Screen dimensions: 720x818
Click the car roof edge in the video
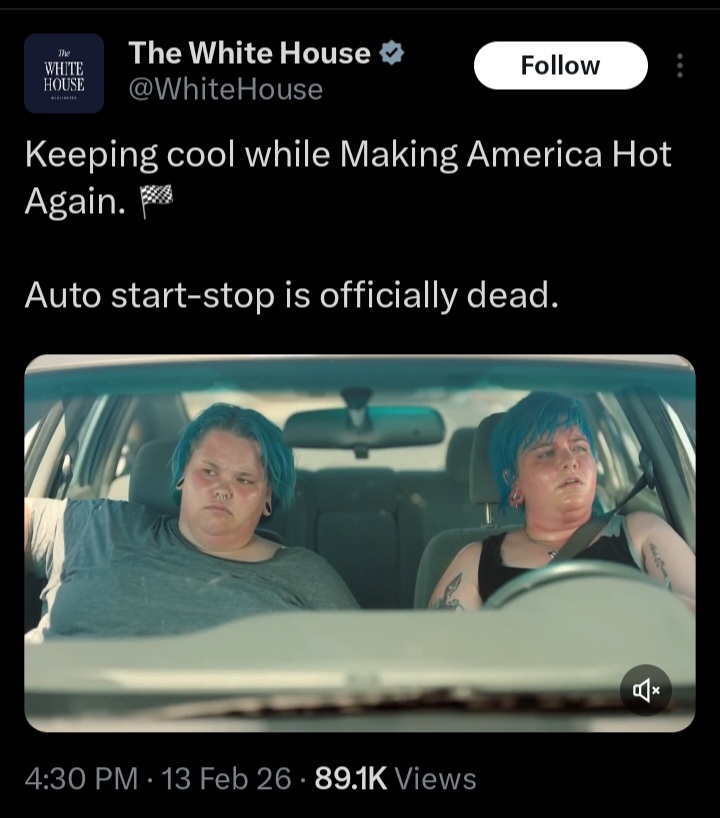pyautogui.click(x=360, y=373)
